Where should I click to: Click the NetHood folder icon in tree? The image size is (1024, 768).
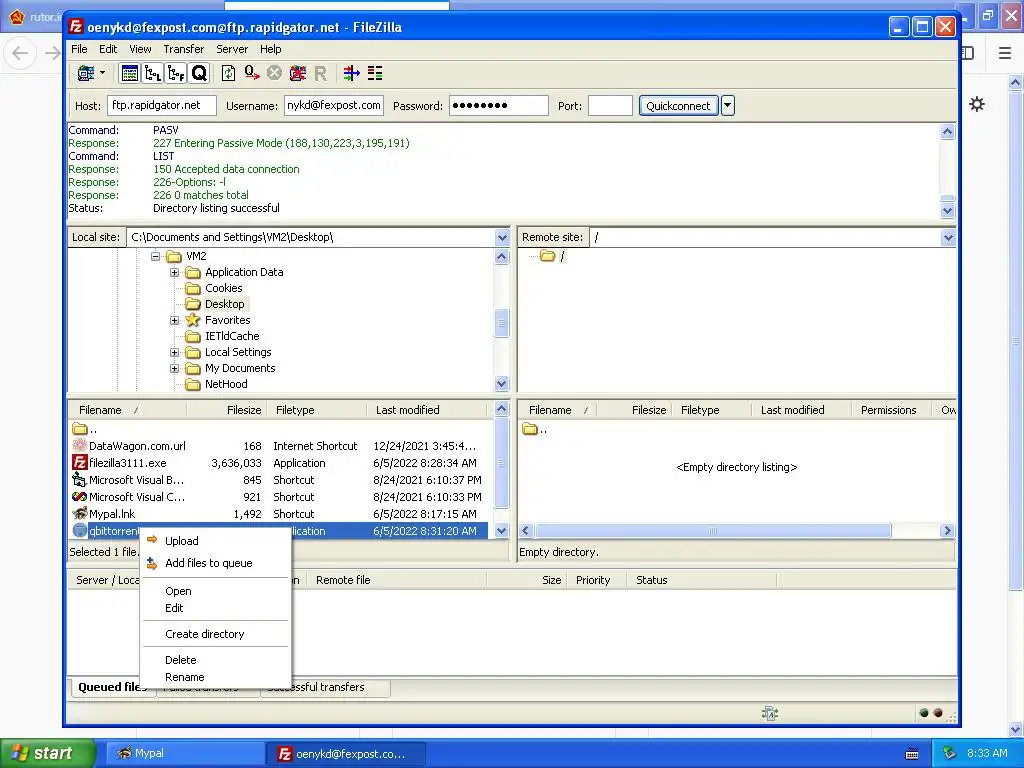[x=192, y=384]
